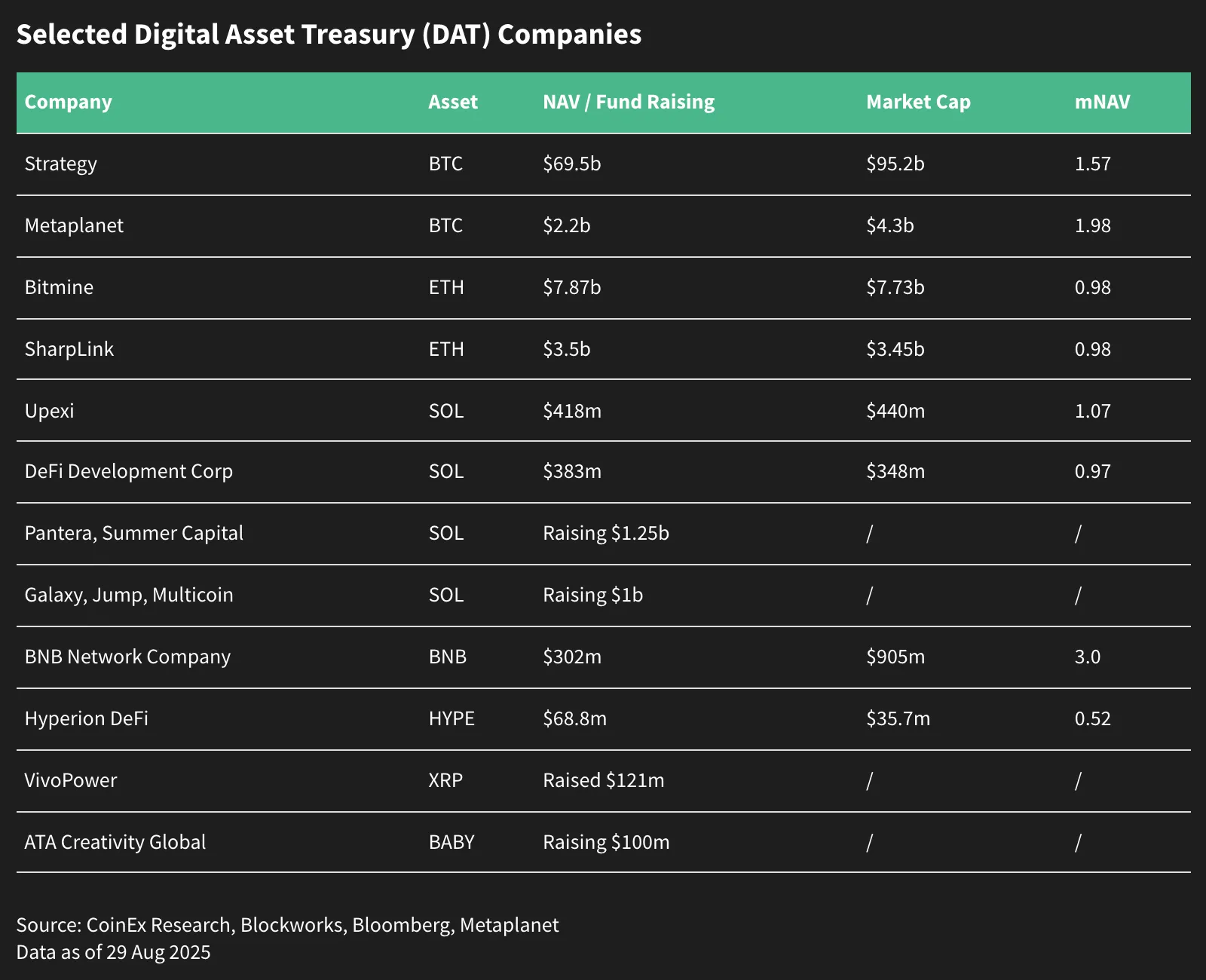1206x980 pixels.
Task: Click Strategy's $95.2b market cap
Action: click(895, 164)
